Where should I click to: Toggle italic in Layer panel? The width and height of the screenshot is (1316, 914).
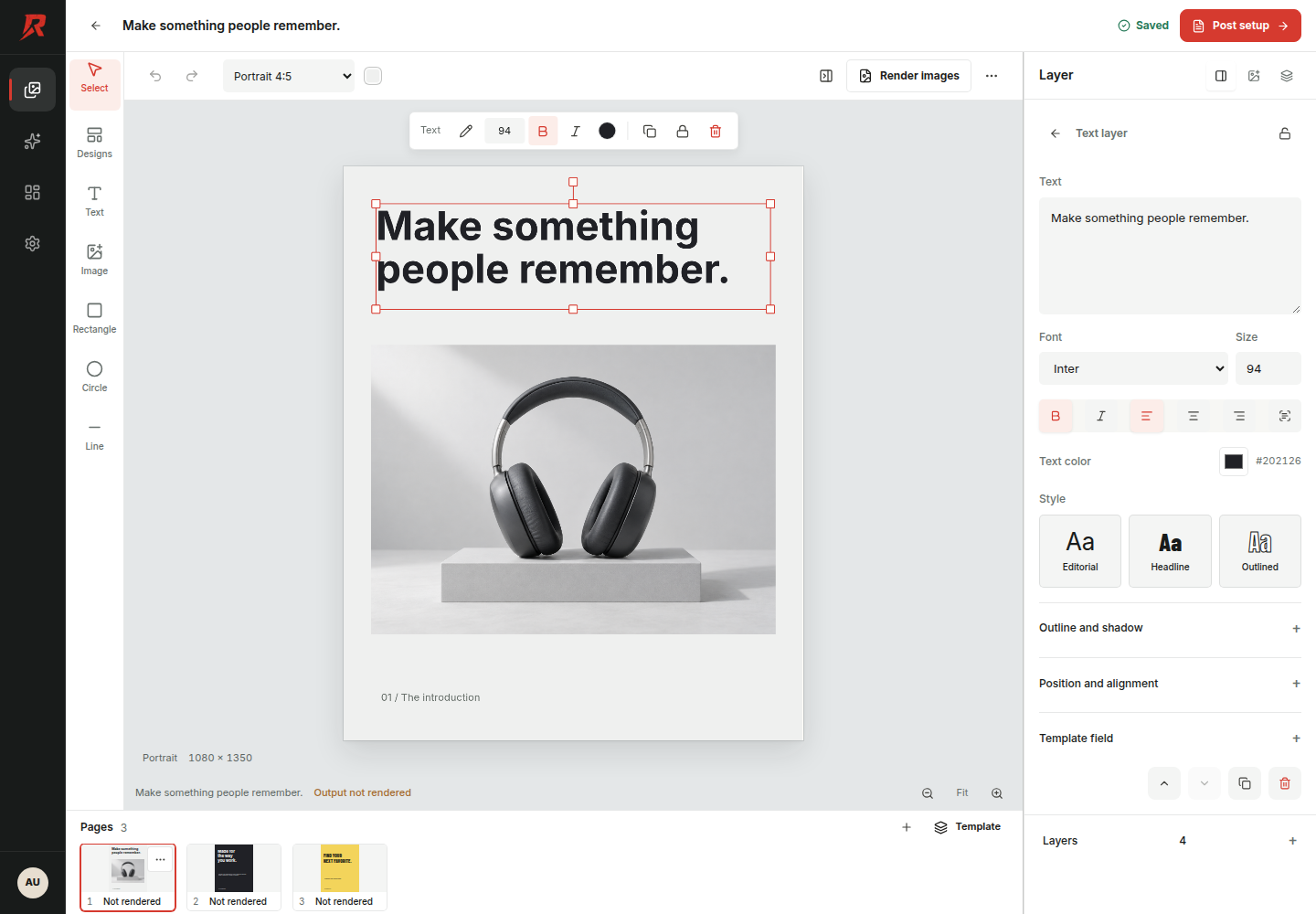pyautogui.click(x=1101, y=416)
